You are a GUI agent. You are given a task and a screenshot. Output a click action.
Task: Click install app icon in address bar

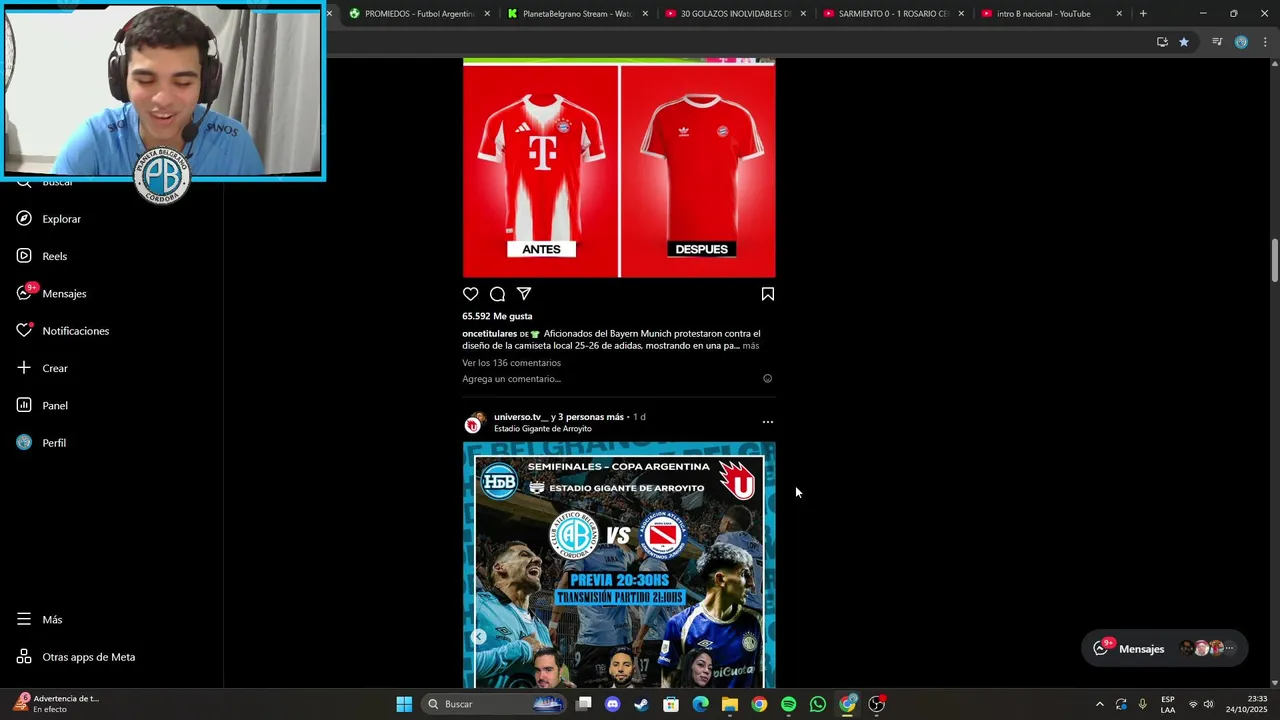click(1162, 42)
